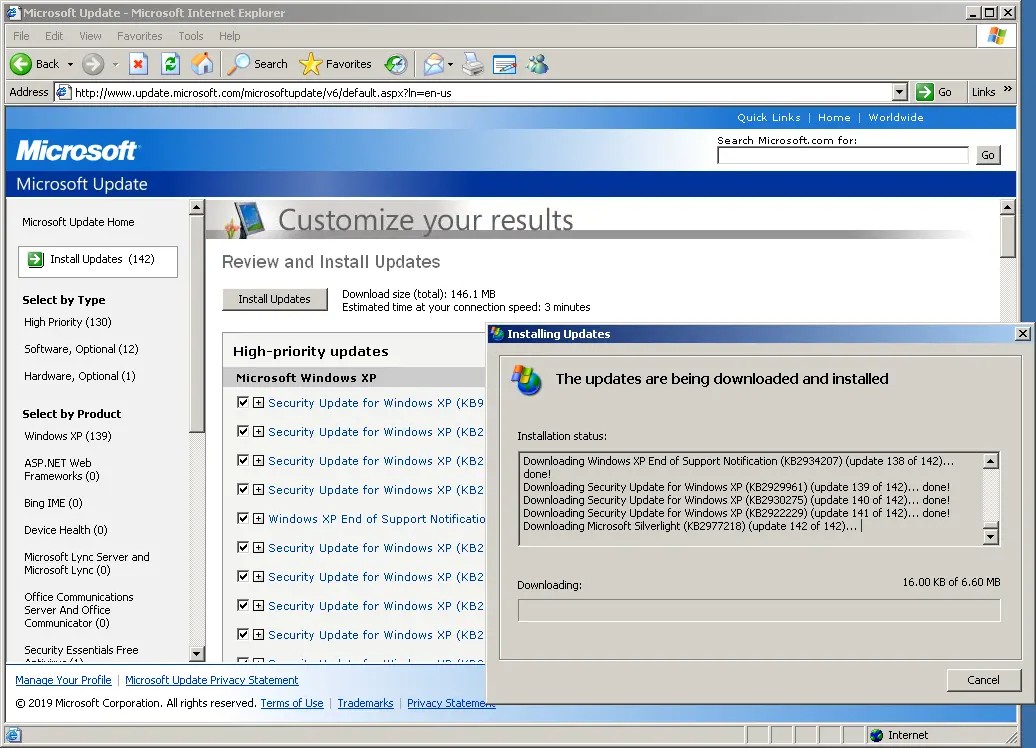The image size is (1036, 748).
Task: Uncheck the third Security Update row checkbox
Action: 242,461
